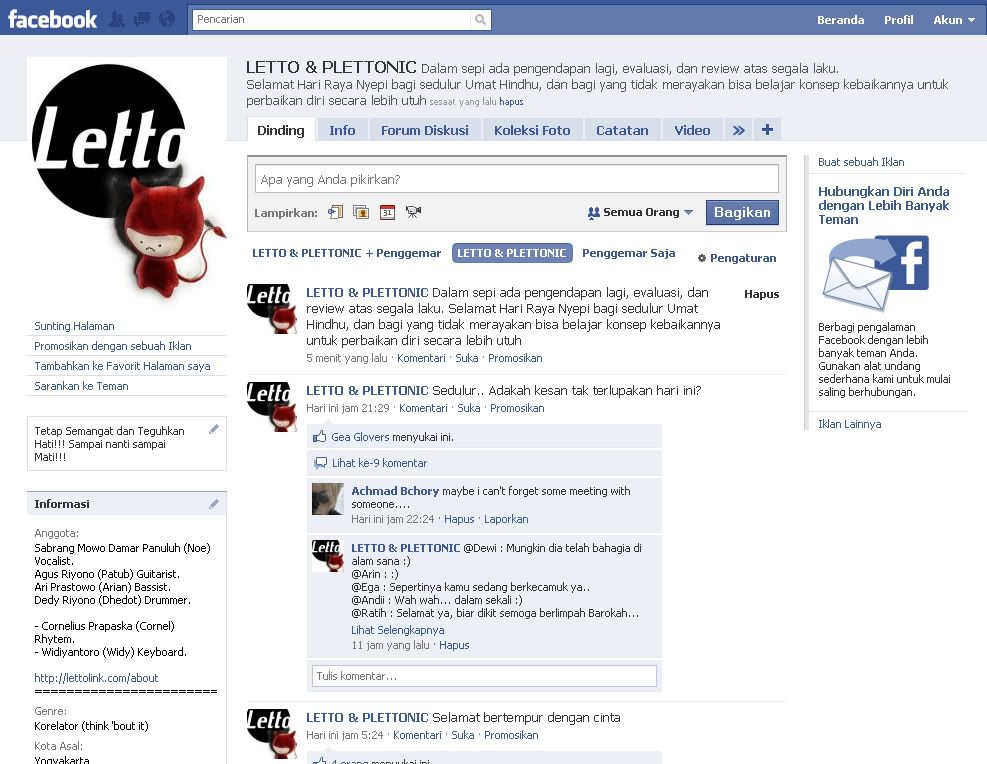987x764 pixels.
Task: Attach a video using the camera icon
Action: [x=413, y=212]
